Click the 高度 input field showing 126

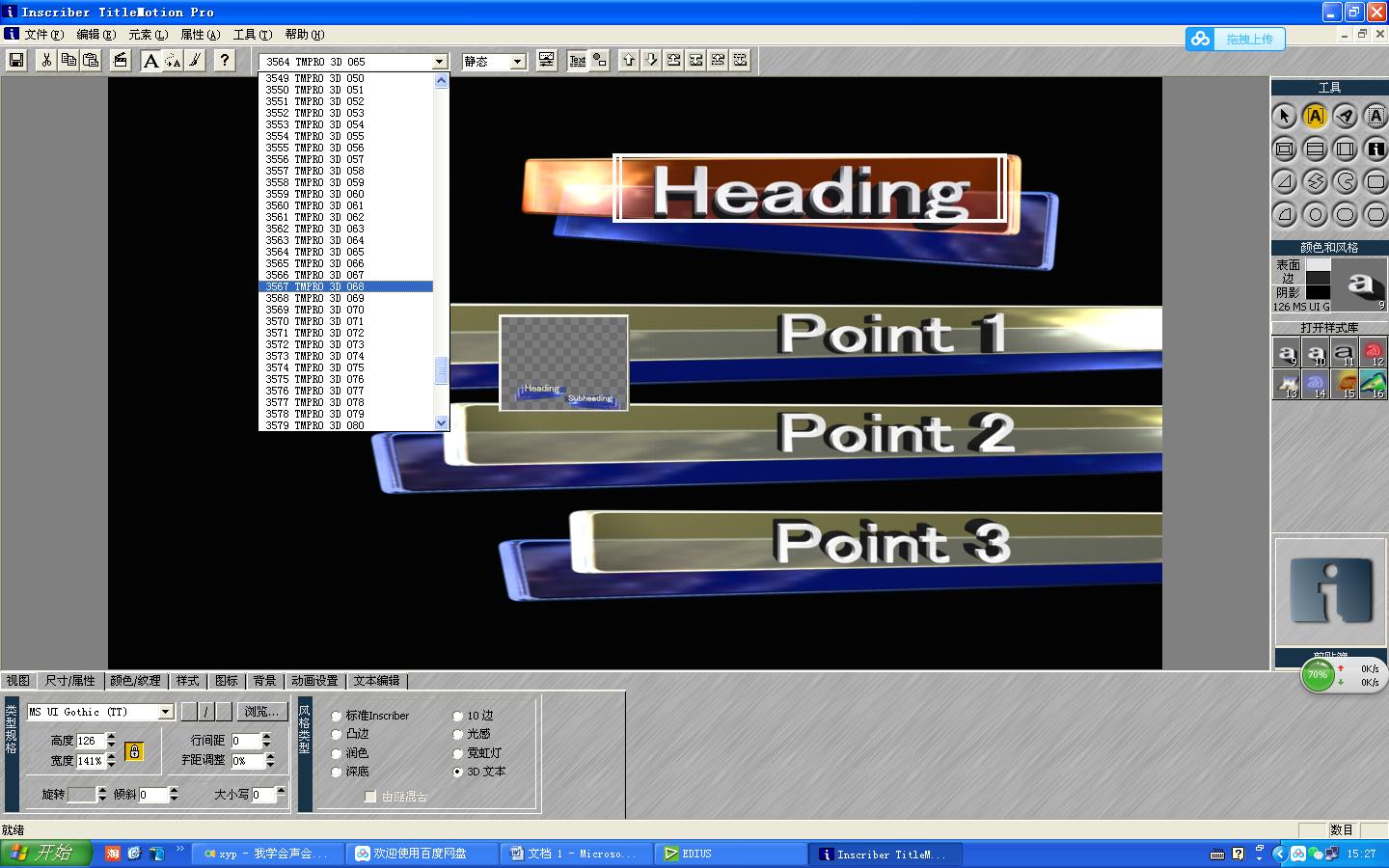coord(90,741)
